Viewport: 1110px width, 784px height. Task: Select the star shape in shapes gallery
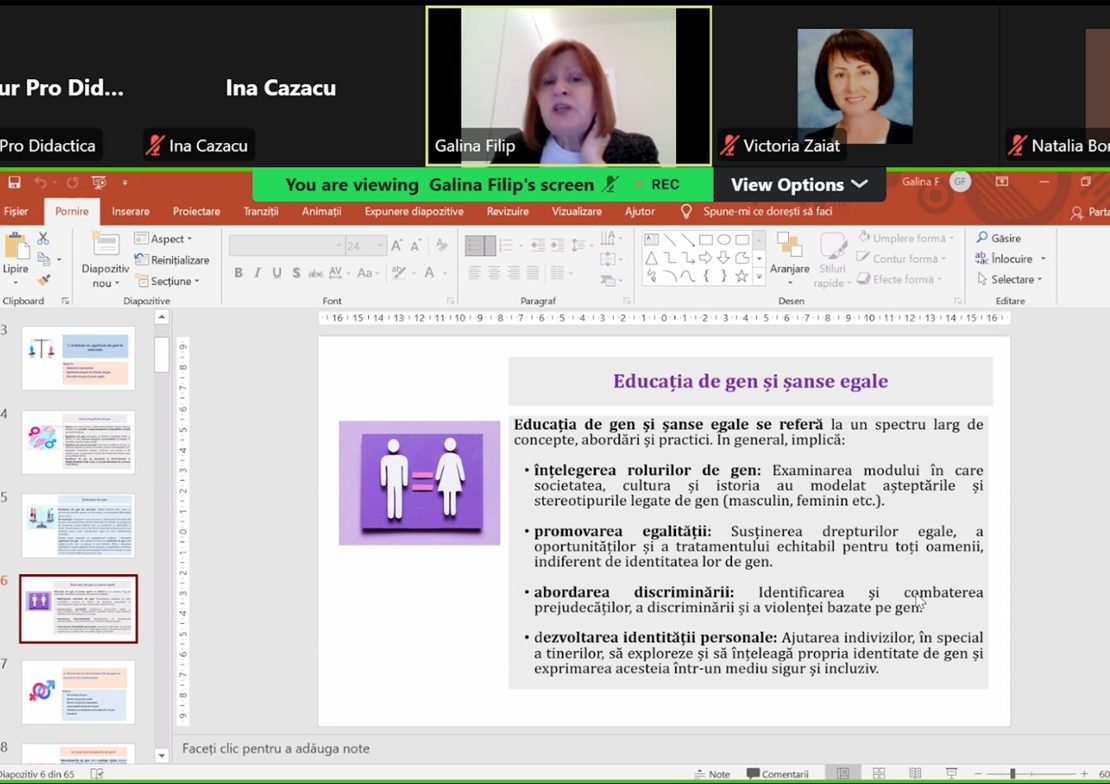point(741,275)
